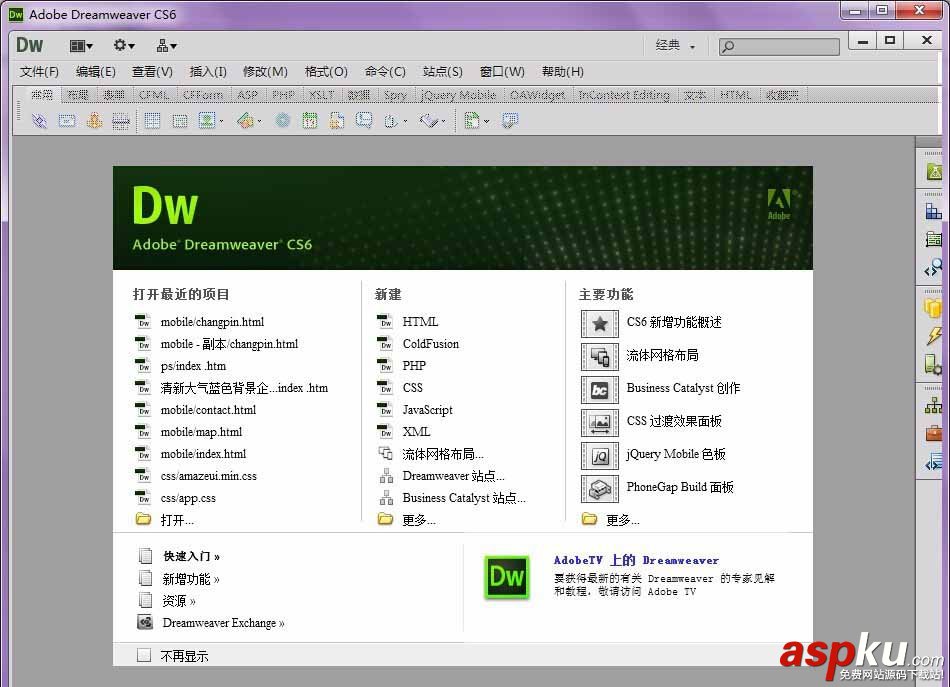Image resolution: width=950 pixels, height=687 pixels.
Task: Click the PhoneGap Build panel feature icon
Action: [600, 489]
